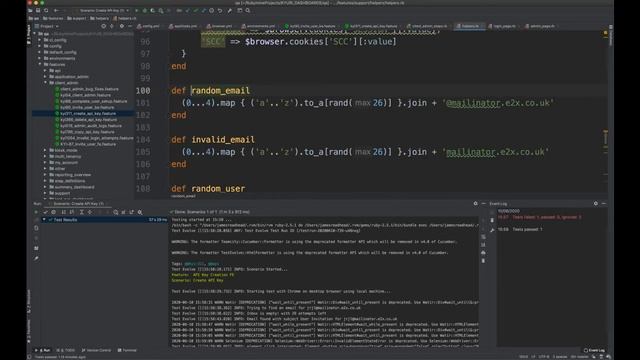Run the scenario with the green play icon
The height and width of the screenshot is (360, 640).
136,11
